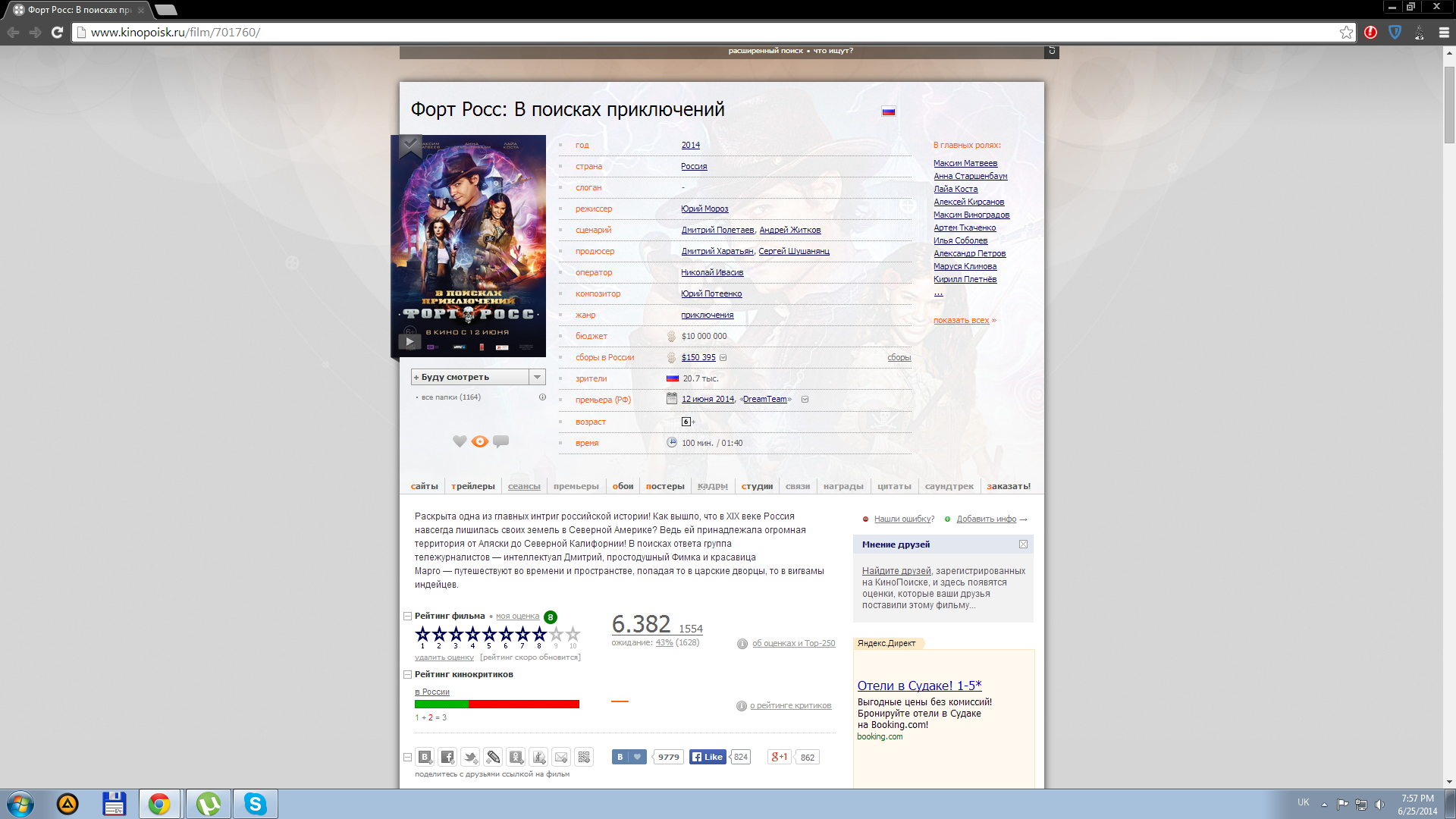This screenshot has width=1456, height=819.
Task: Toggle the orange eye watched icon
Action: coord(480,441)
